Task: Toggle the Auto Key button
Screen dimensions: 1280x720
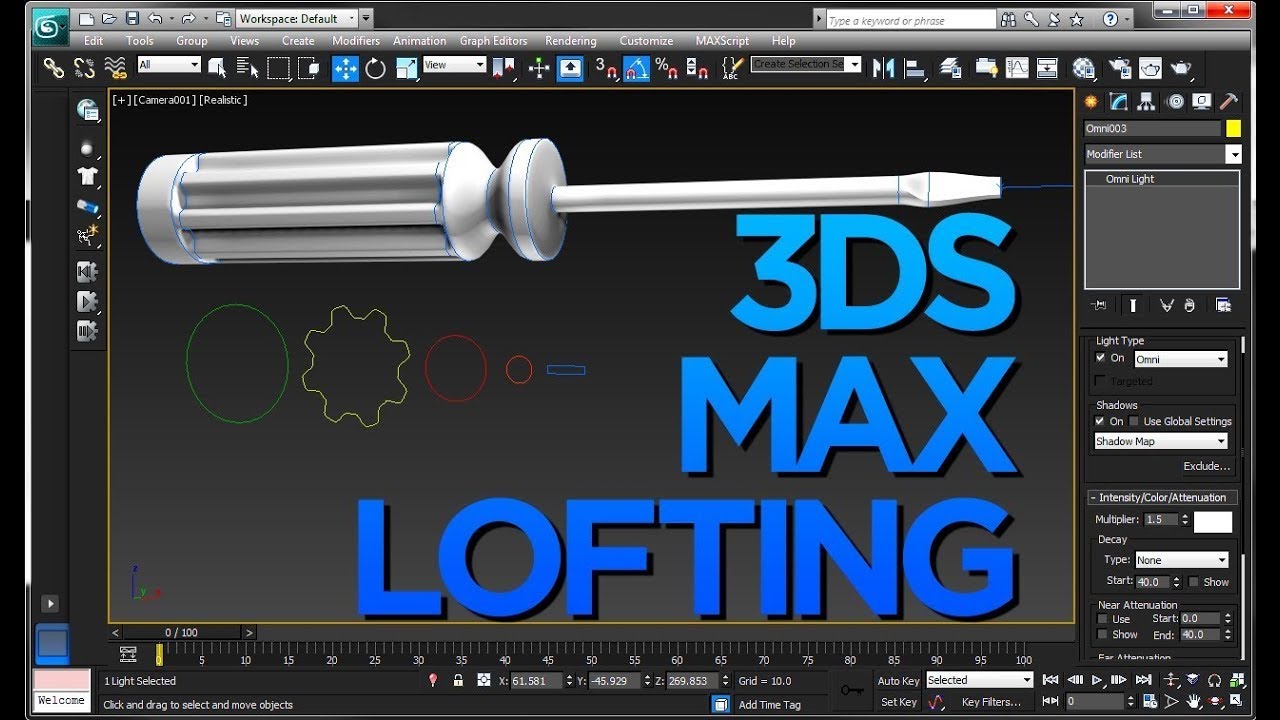Action: (x=898, y=681)
